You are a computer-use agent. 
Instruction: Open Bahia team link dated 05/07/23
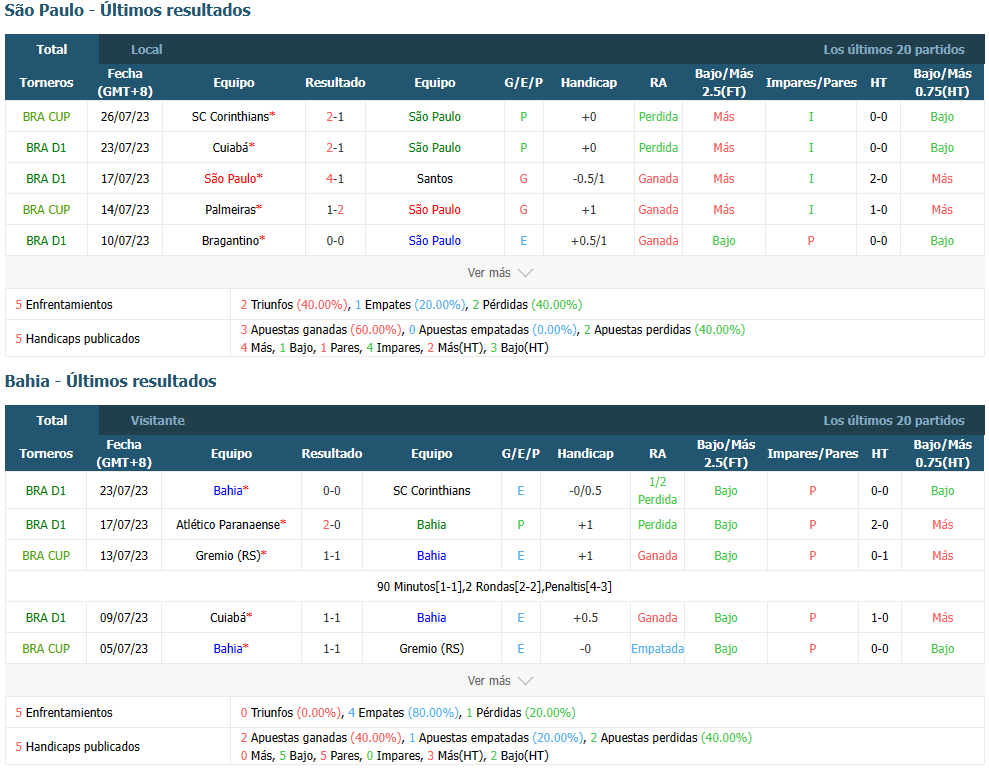pos(228,648)
